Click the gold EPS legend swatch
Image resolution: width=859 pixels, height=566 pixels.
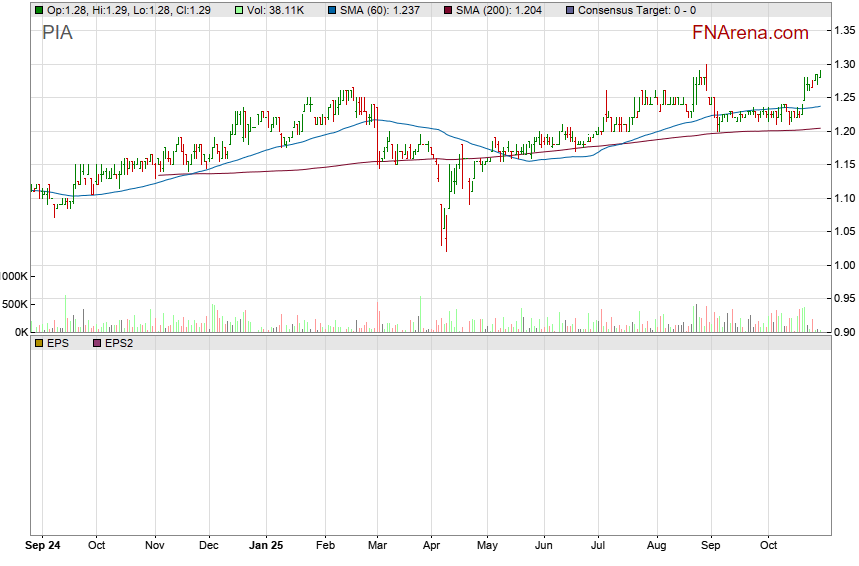[x=39, y=343]
